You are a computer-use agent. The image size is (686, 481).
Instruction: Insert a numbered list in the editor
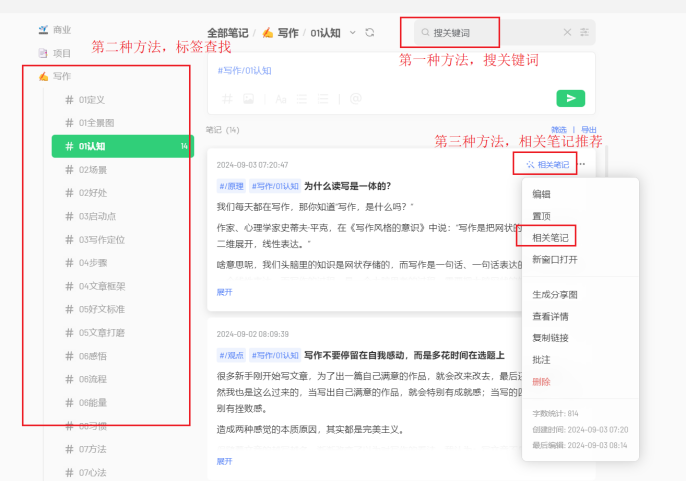[x=323, y=99]
